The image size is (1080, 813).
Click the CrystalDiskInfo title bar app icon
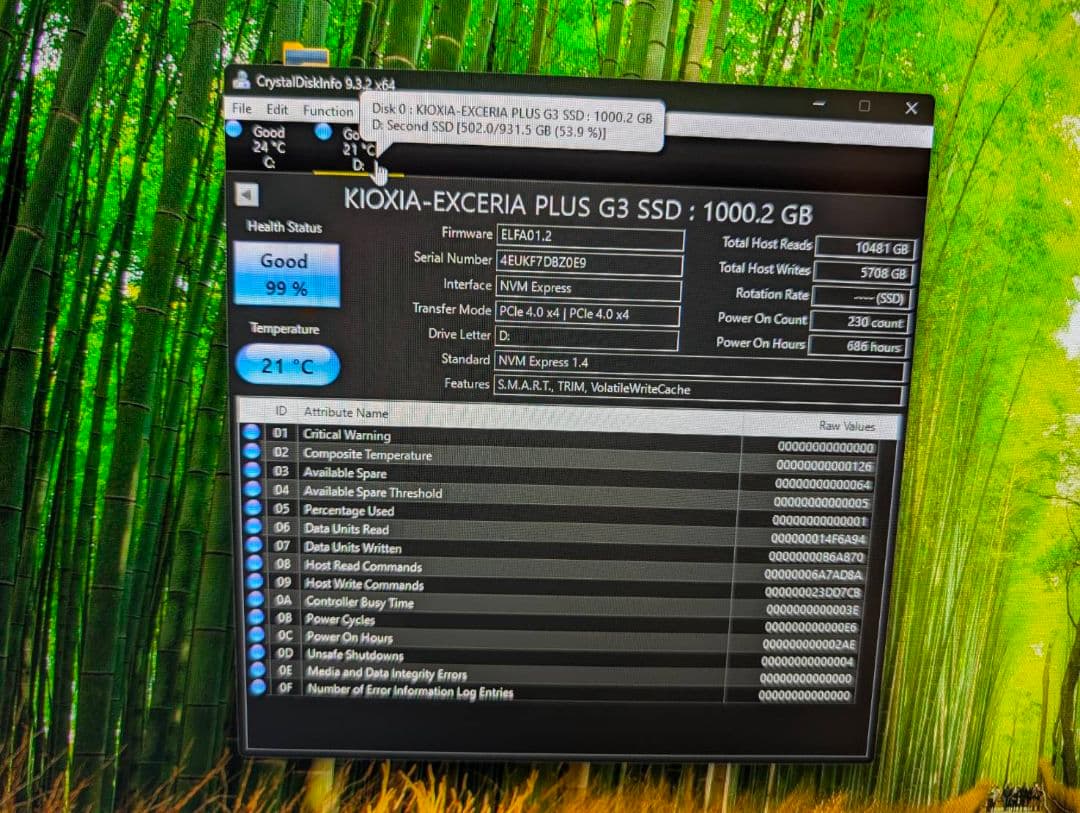pyautogui.click(x=241, y=80)
